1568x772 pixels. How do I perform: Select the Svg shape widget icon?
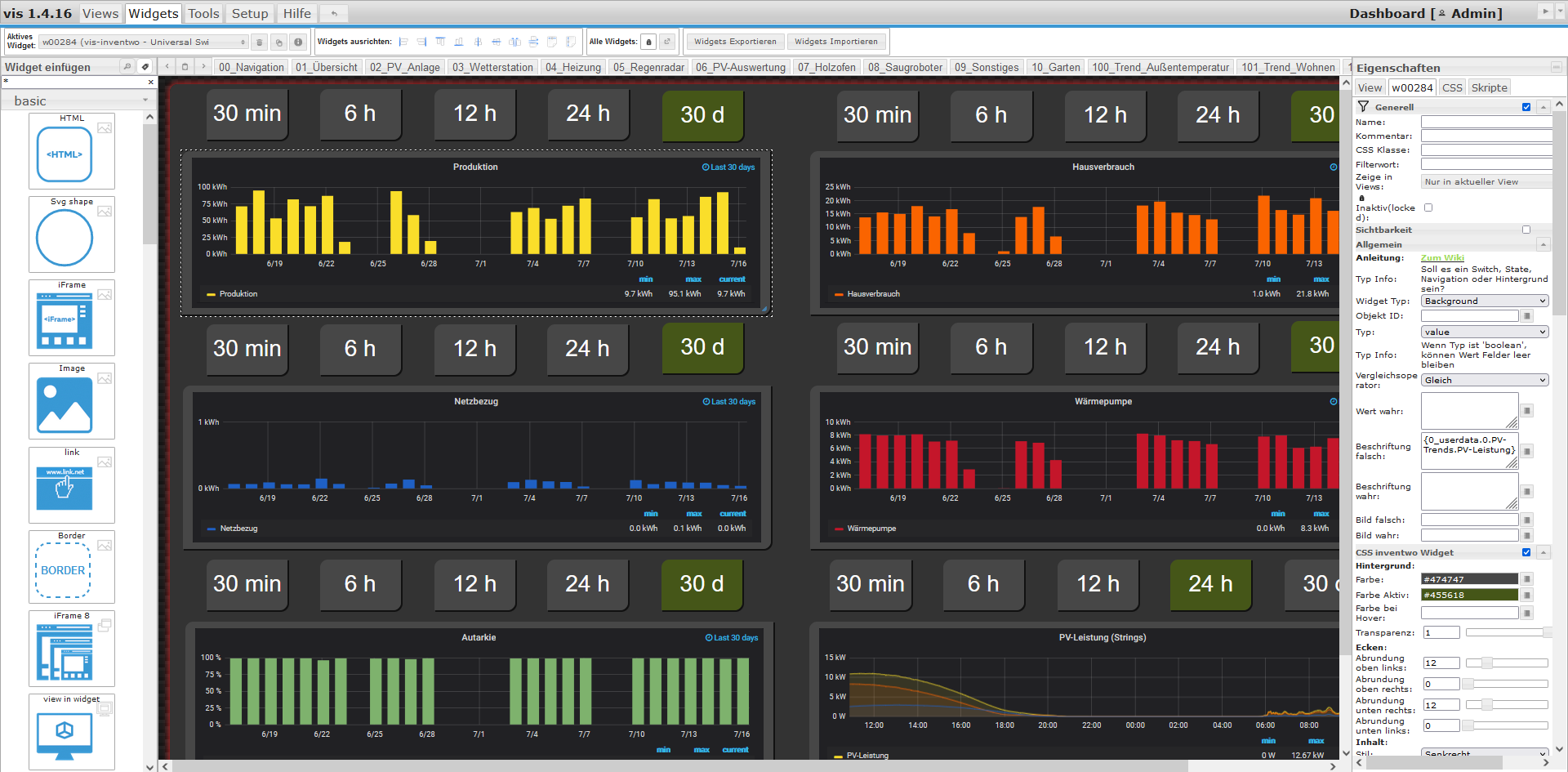[72, 234]
